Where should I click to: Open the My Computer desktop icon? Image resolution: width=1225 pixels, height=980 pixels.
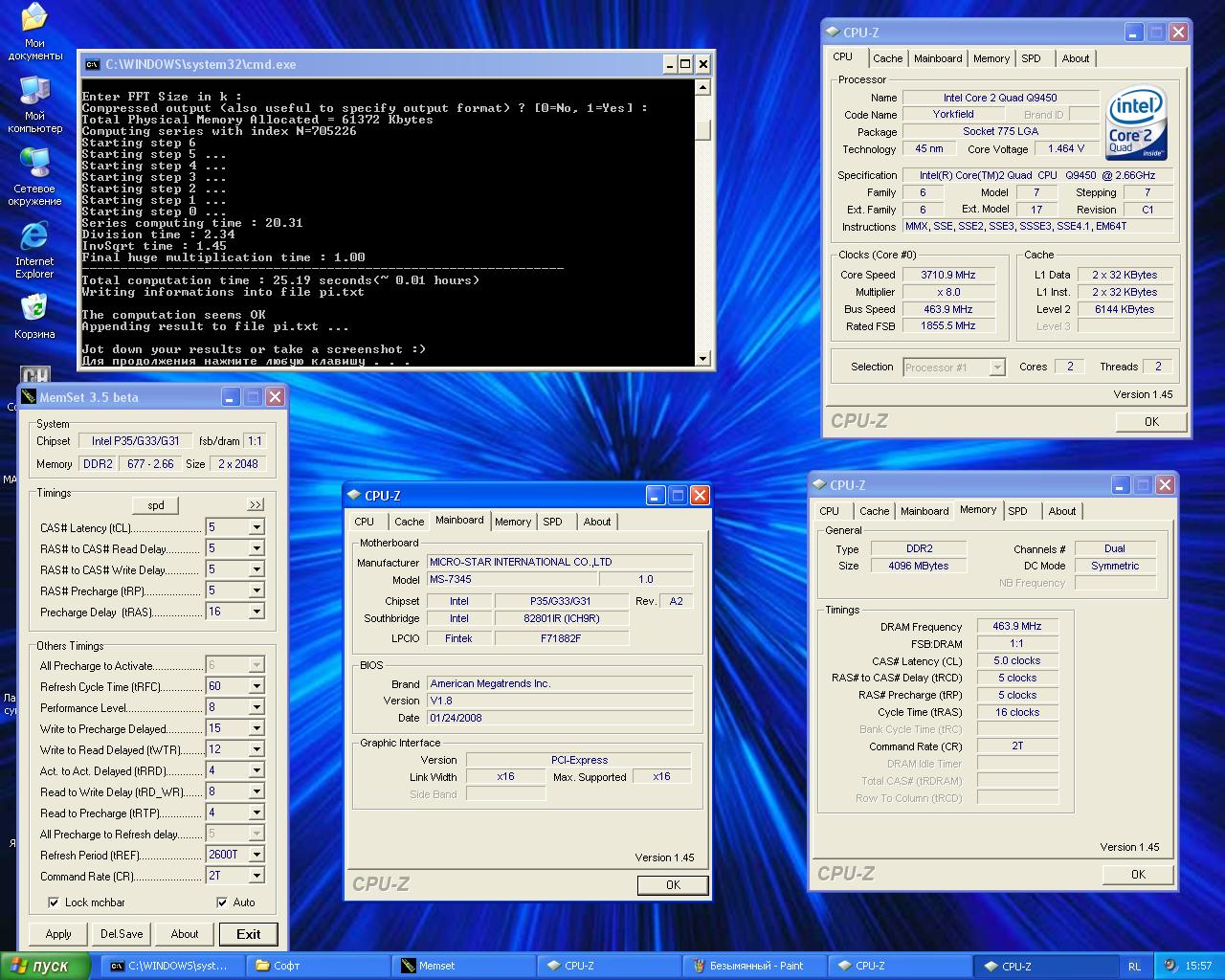(x=34, y=104)
